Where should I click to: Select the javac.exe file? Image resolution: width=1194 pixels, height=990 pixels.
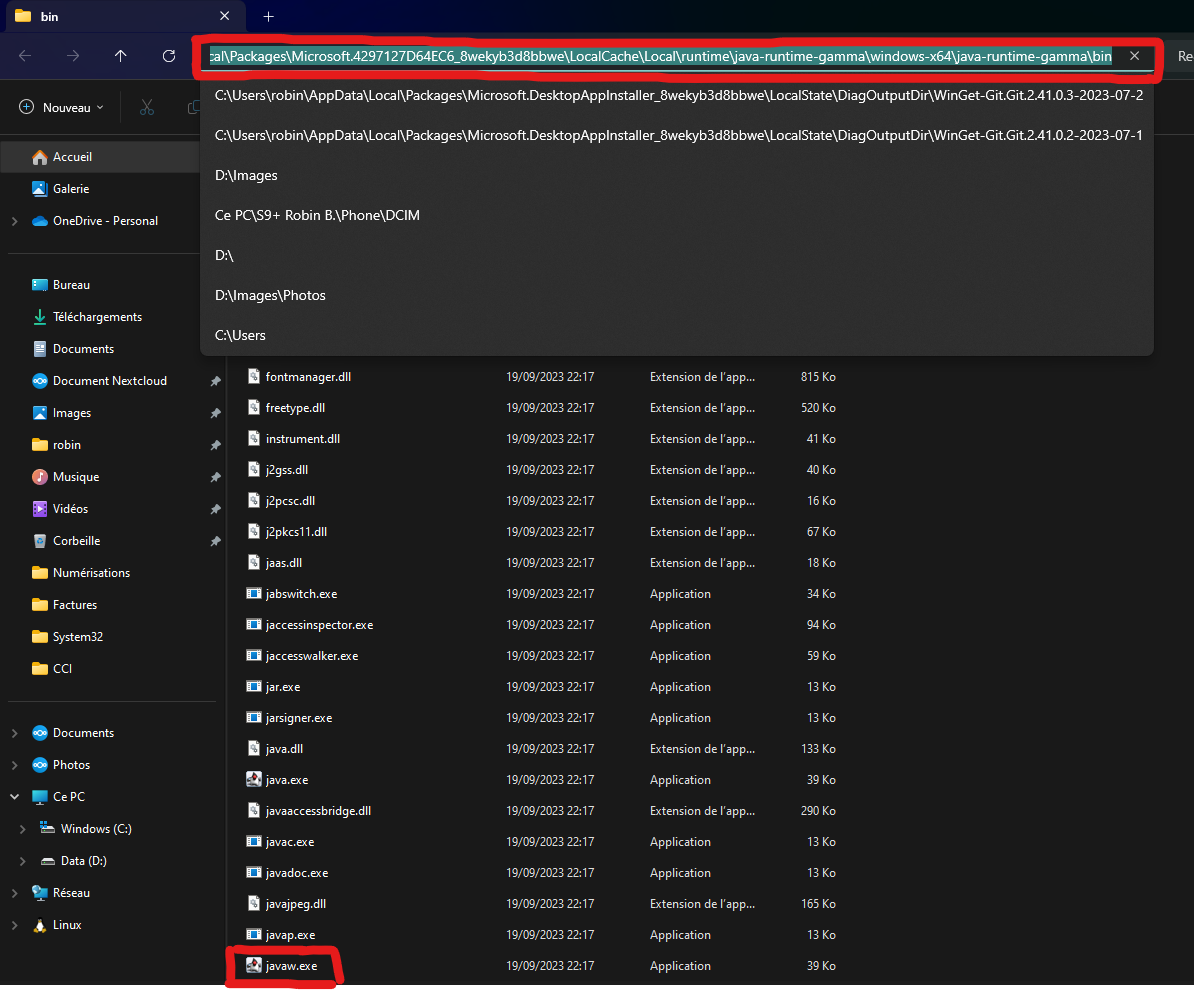click(289, 842)
